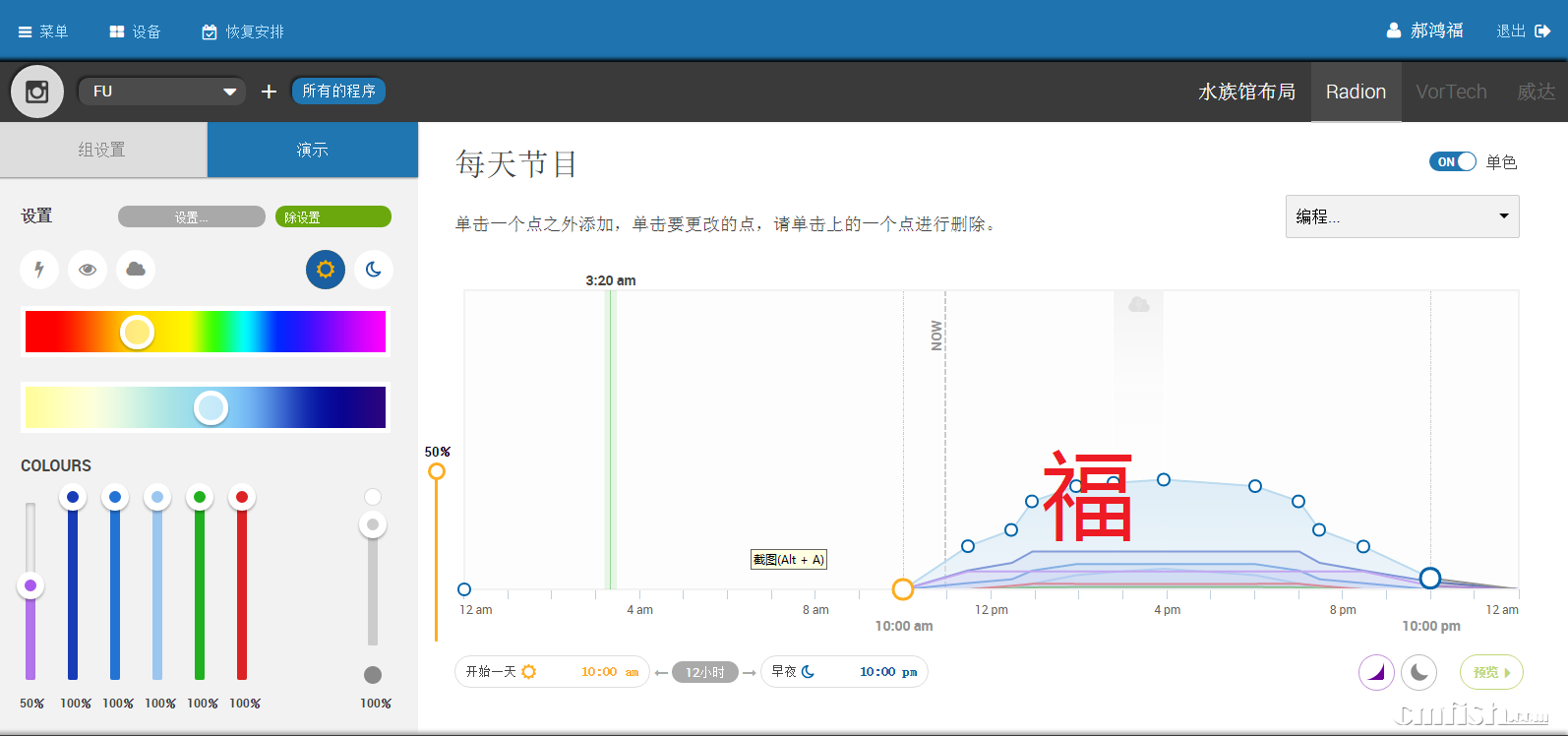Screen dimensions: 1568x736
Task: Click the 开始一天 10:00 am field
Action: (x=552, y=672)
